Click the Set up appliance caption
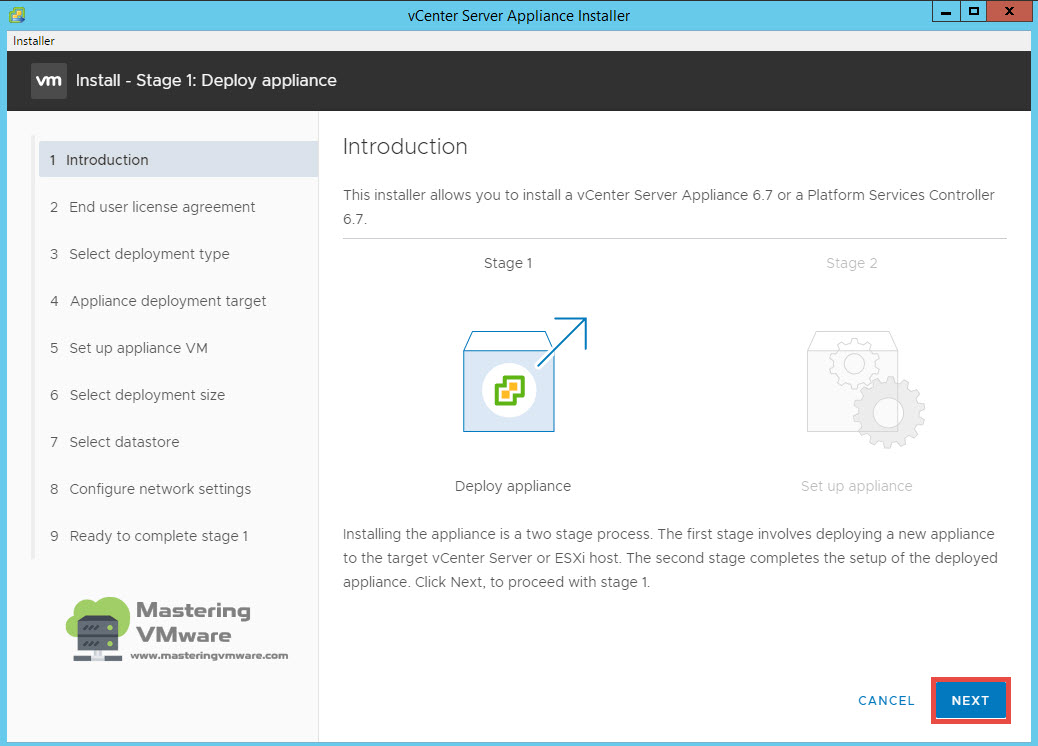The image size is (1038, 746). coord(856,486)
